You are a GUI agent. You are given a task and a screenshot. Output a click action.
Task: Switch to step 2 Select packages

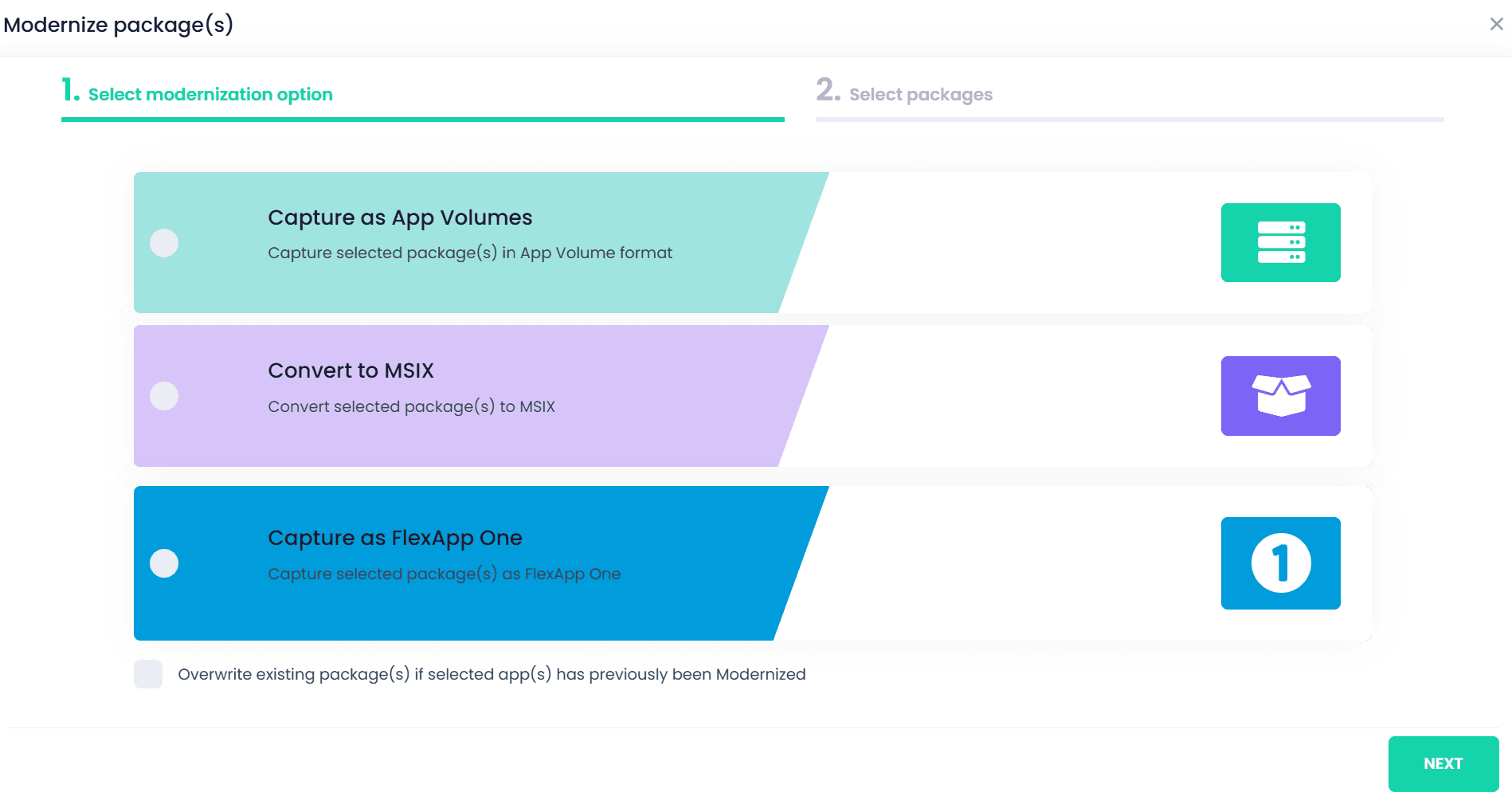click(920, 94)
